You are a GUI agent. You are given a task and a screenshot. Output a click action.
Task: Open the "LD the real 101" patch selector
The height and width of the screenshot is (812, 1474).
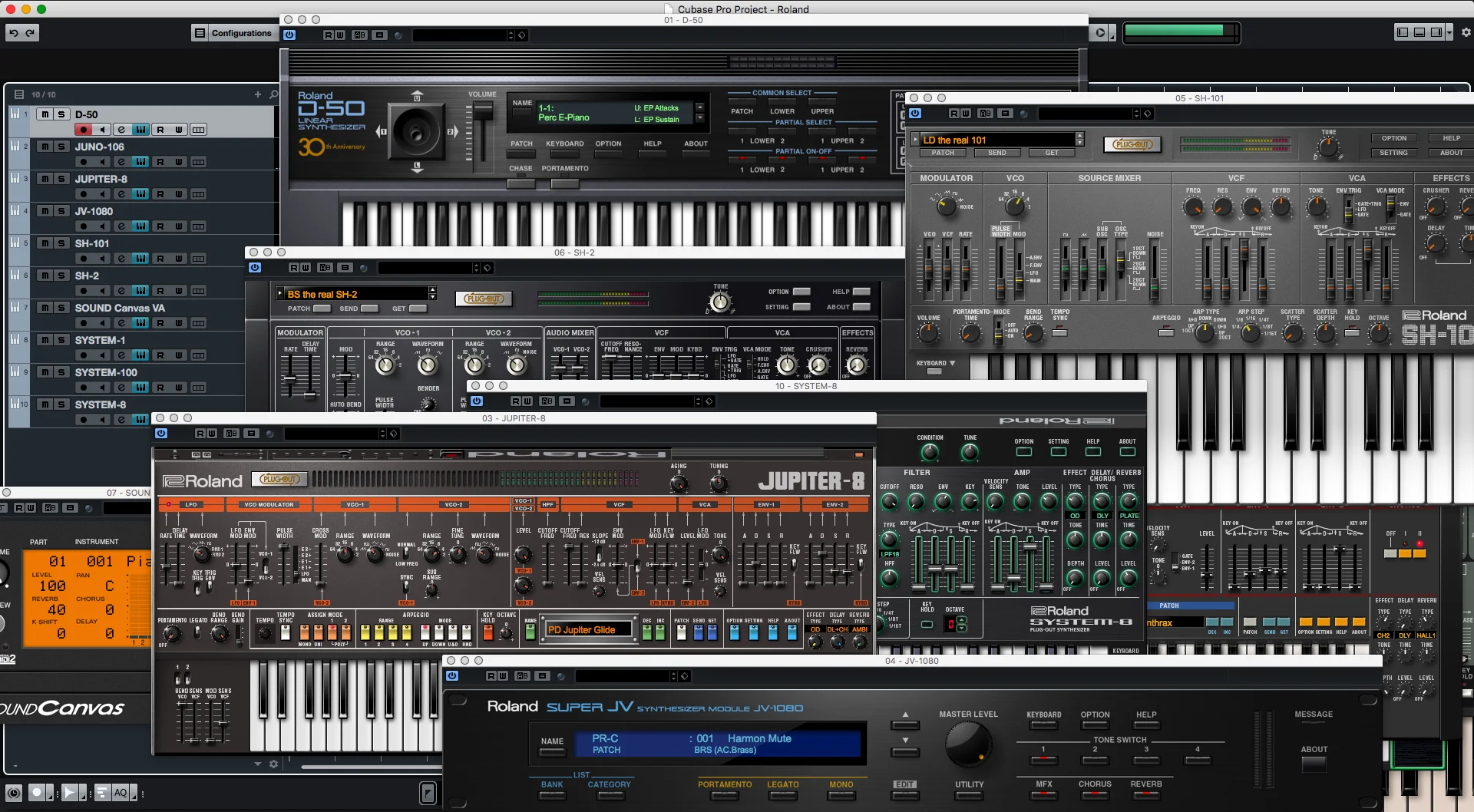pos(998,140)
